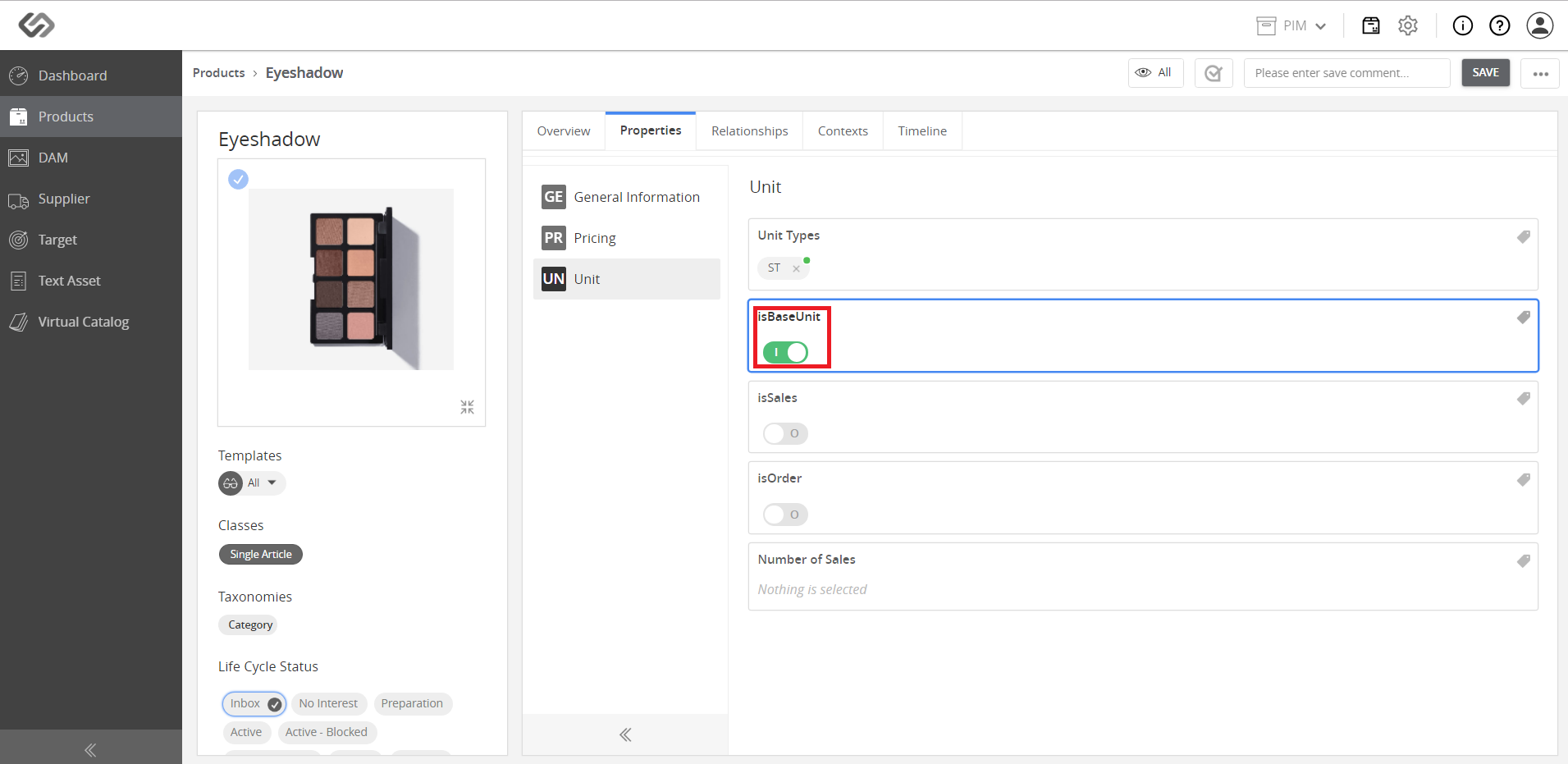The width and height of the screenshot is (1568, 764).
Task: Click the Products breadcrumb link
Action: point(218,73)
